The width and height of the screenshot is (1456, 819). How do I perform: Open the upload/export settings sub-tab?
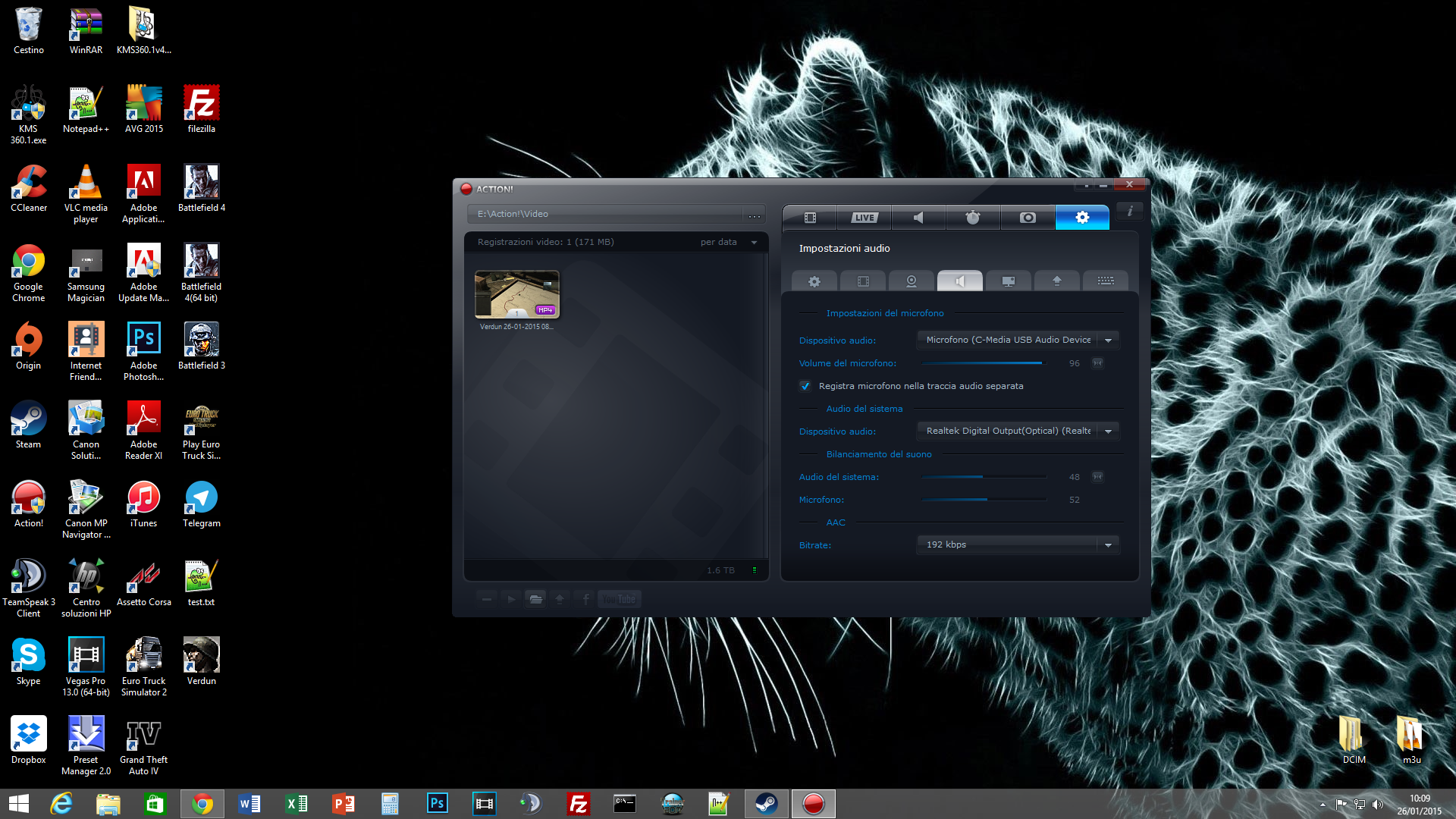point(1056,281)
